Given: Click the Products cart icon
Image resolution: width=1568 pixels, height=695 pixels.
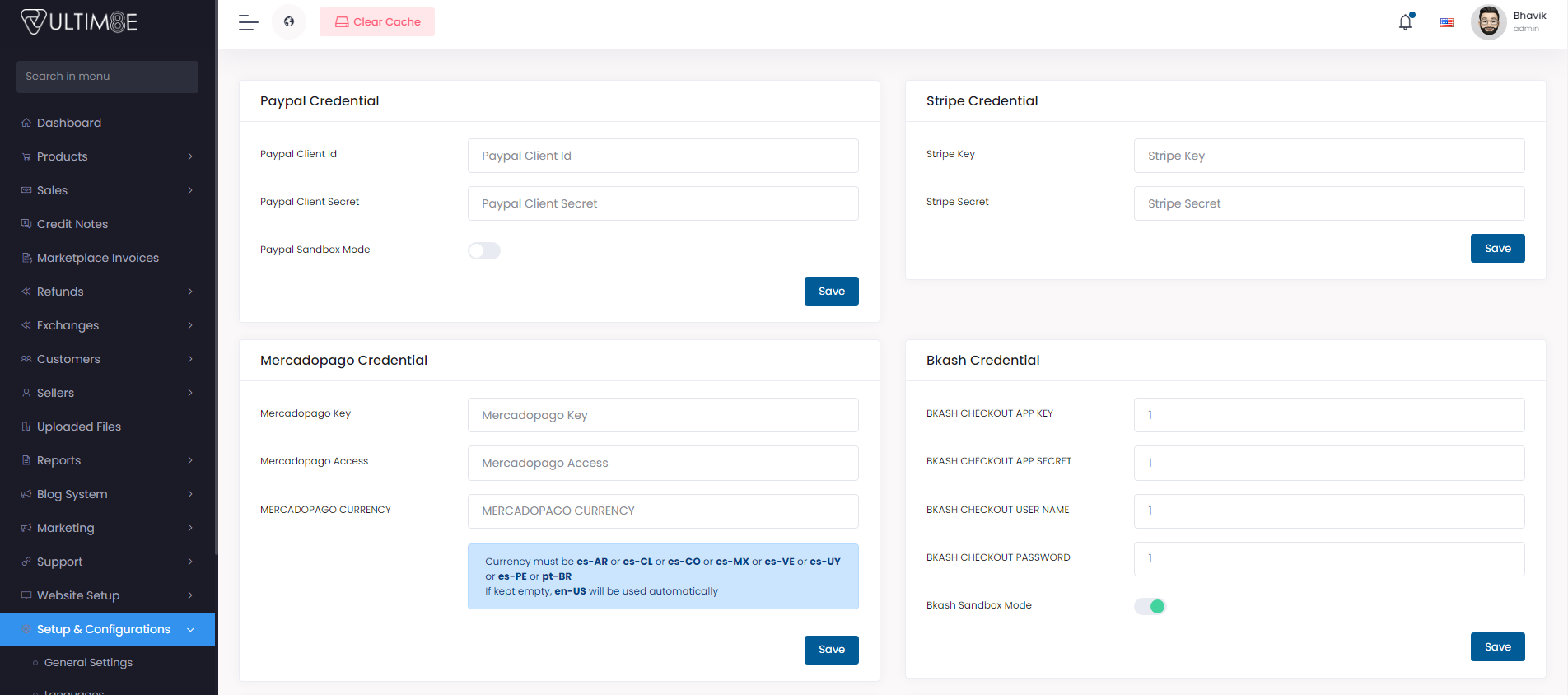Looking at the screenshot, I should (26, 156).
